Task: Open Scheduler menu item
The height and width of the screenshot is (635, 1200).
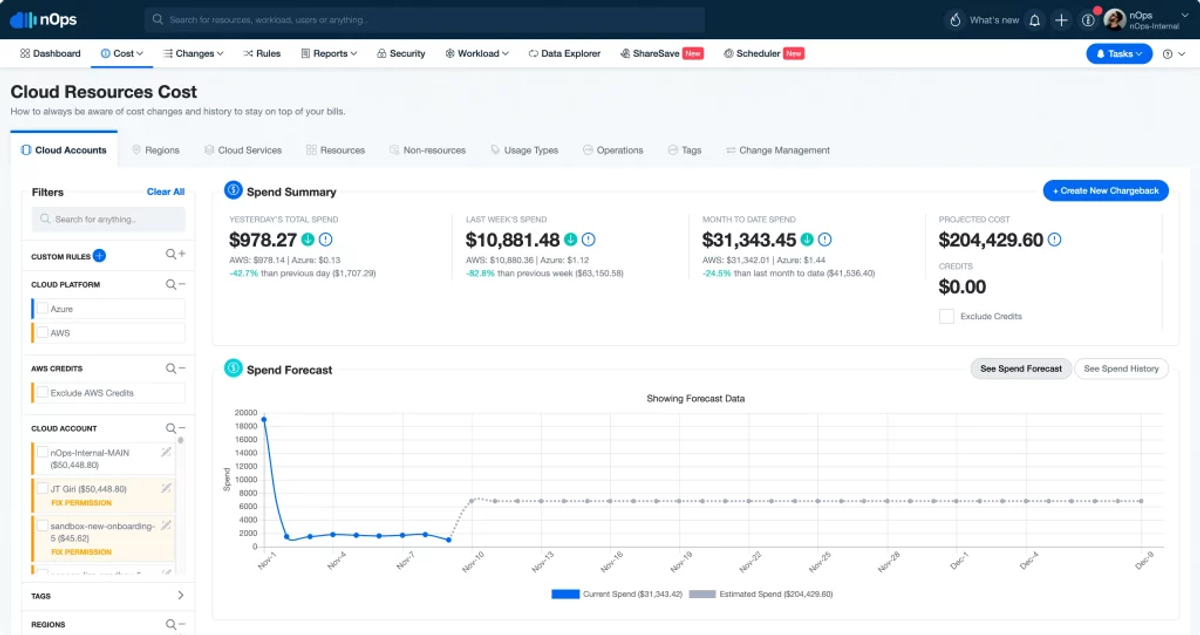Action: [x=764, y=54]
